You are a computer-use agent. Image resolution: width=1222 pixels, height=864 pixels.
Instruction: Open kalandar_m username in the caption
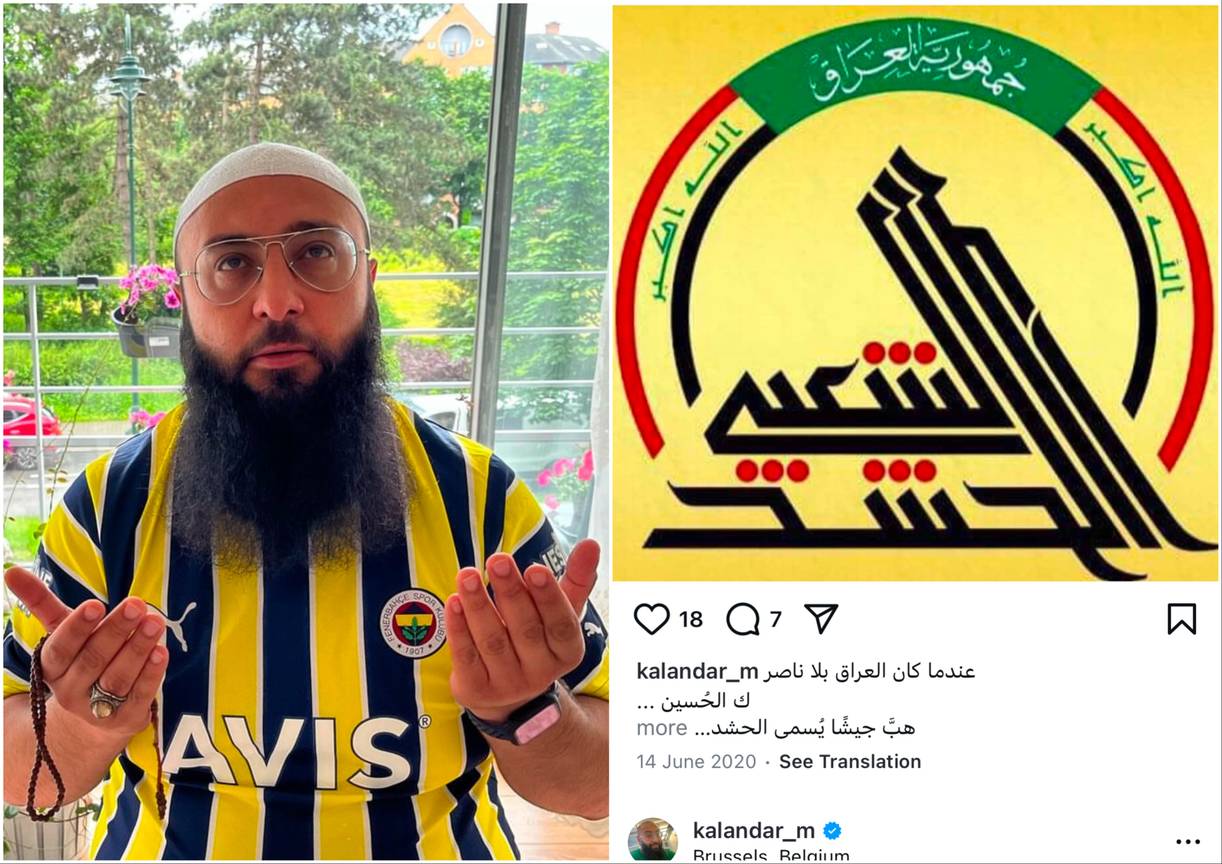coord(697,671)
